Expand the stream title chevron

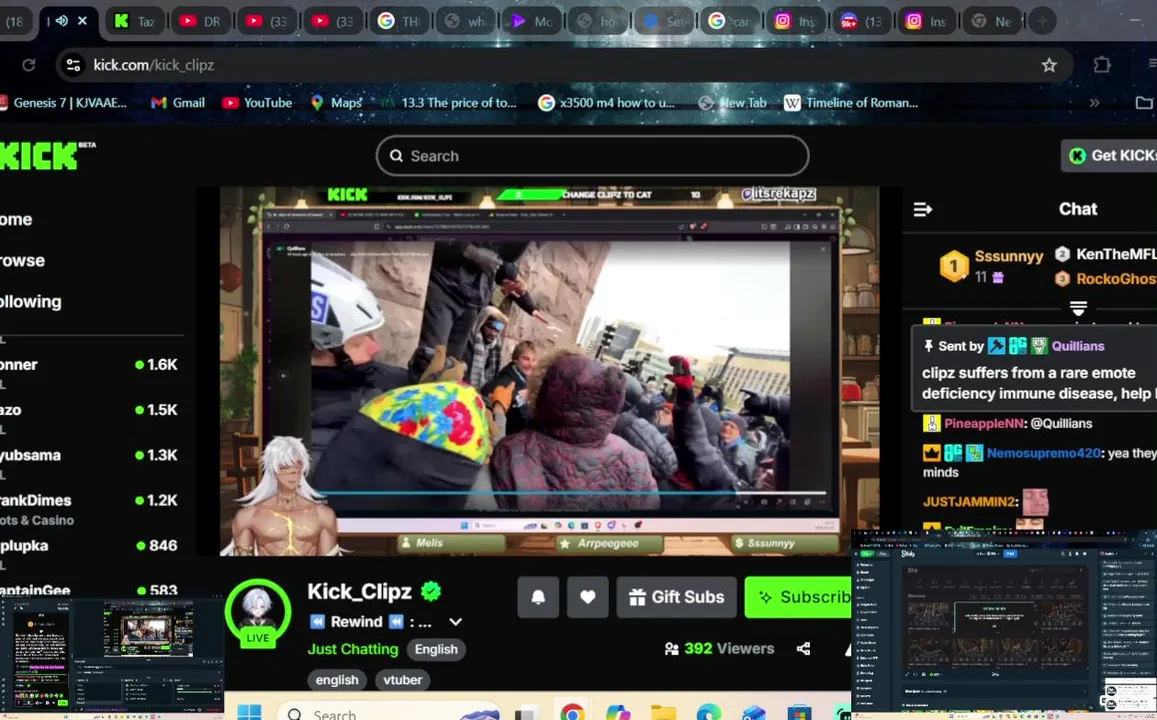pyautogui.click(x=455, y=622)
